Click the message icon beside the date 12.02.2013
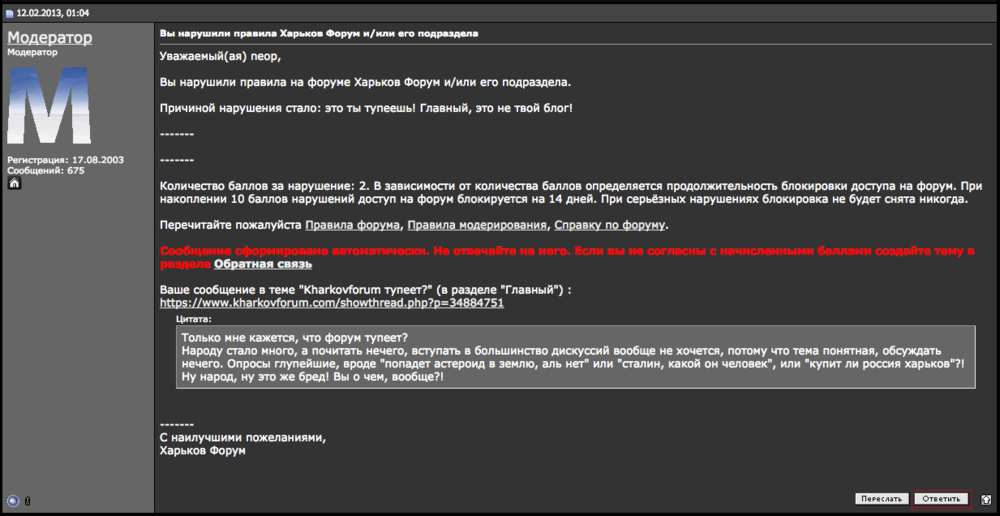1000x516 pixels. (x=10, y=12)
